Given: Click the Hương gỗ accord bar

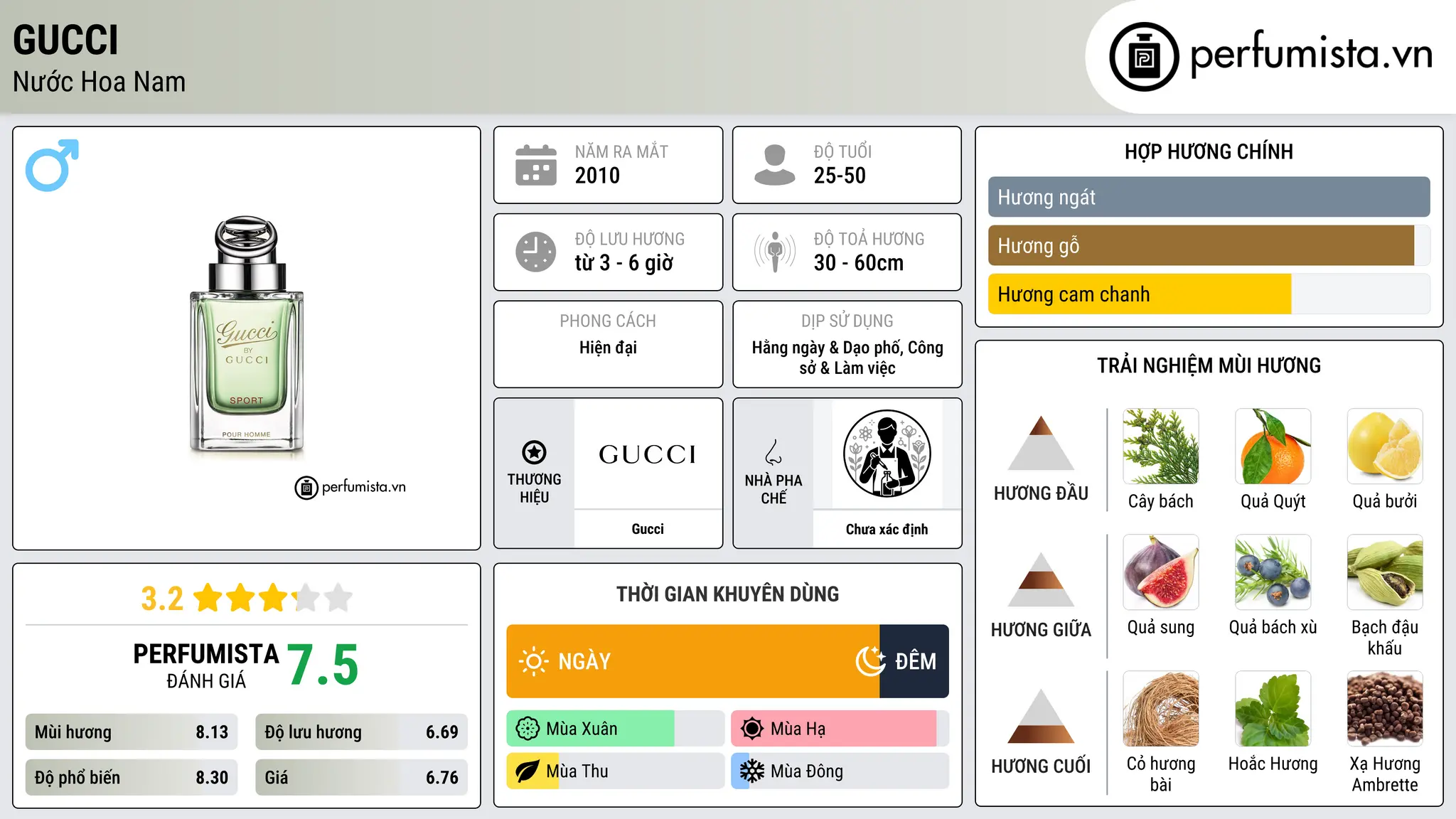Looking at the screenshot, I should [1209, 245].
